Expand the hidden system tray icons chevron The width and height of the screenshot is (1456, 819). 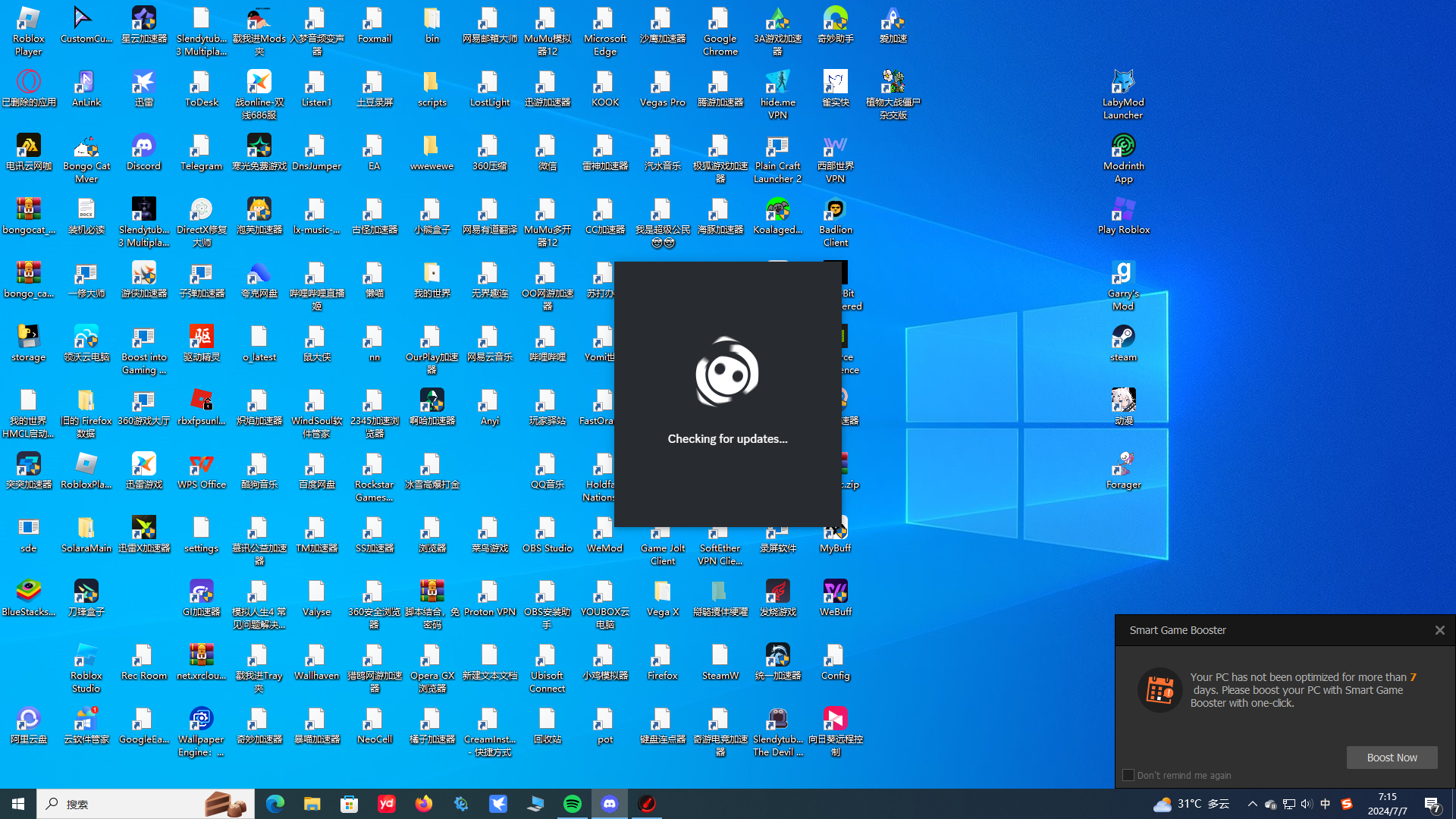point(1252,804)
